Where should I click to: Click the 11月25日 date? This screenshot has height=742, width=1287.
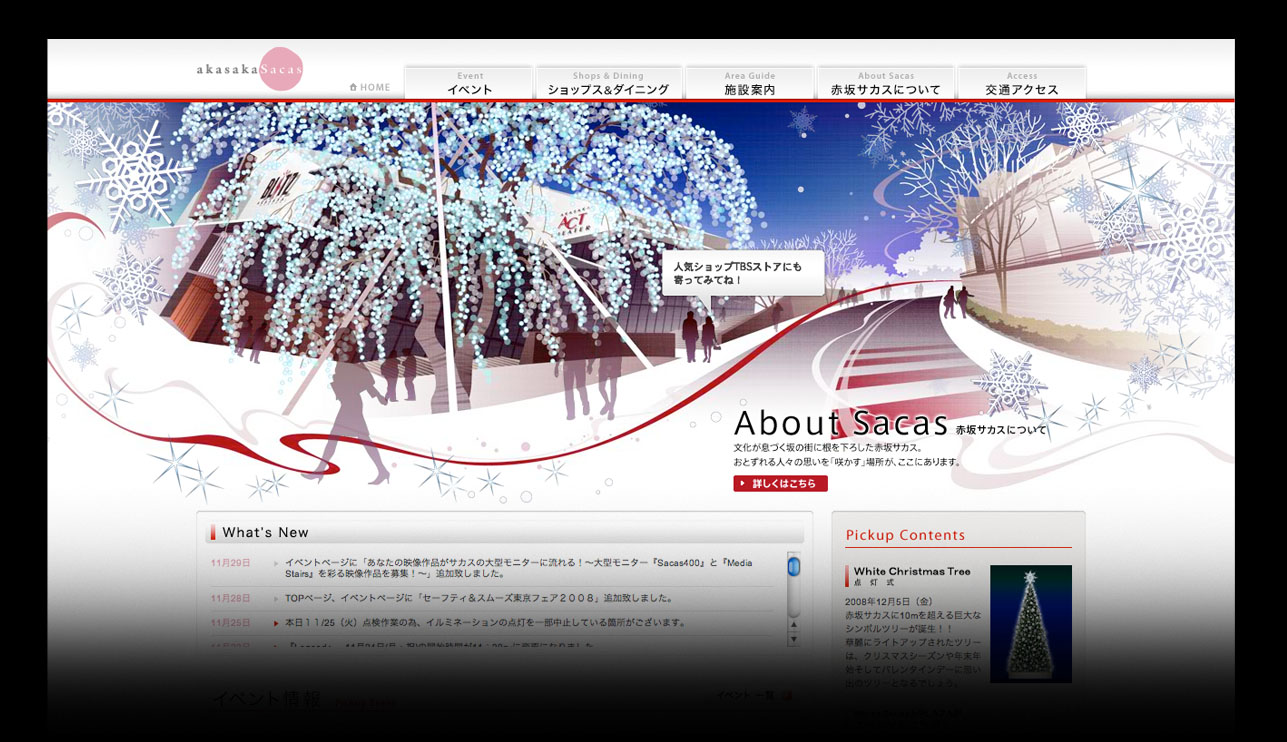231,622
